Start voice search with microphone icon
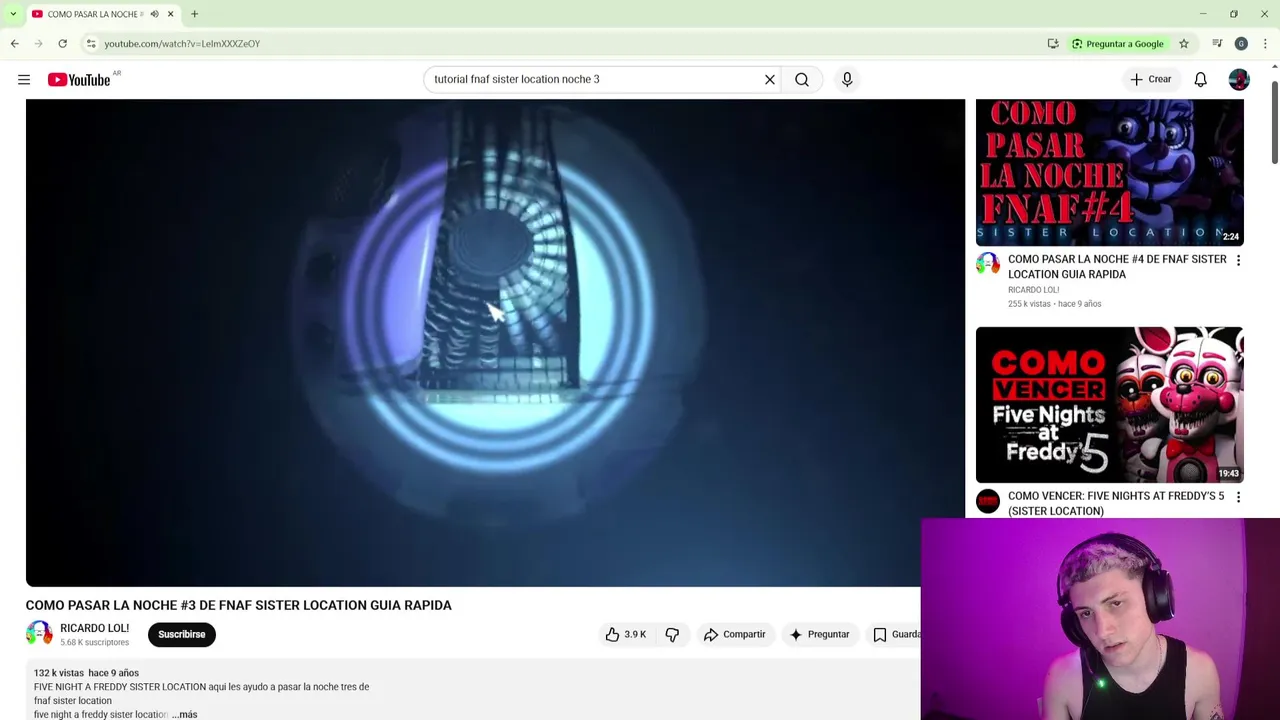Screen dimensions: 1280x720 [847, 79]
